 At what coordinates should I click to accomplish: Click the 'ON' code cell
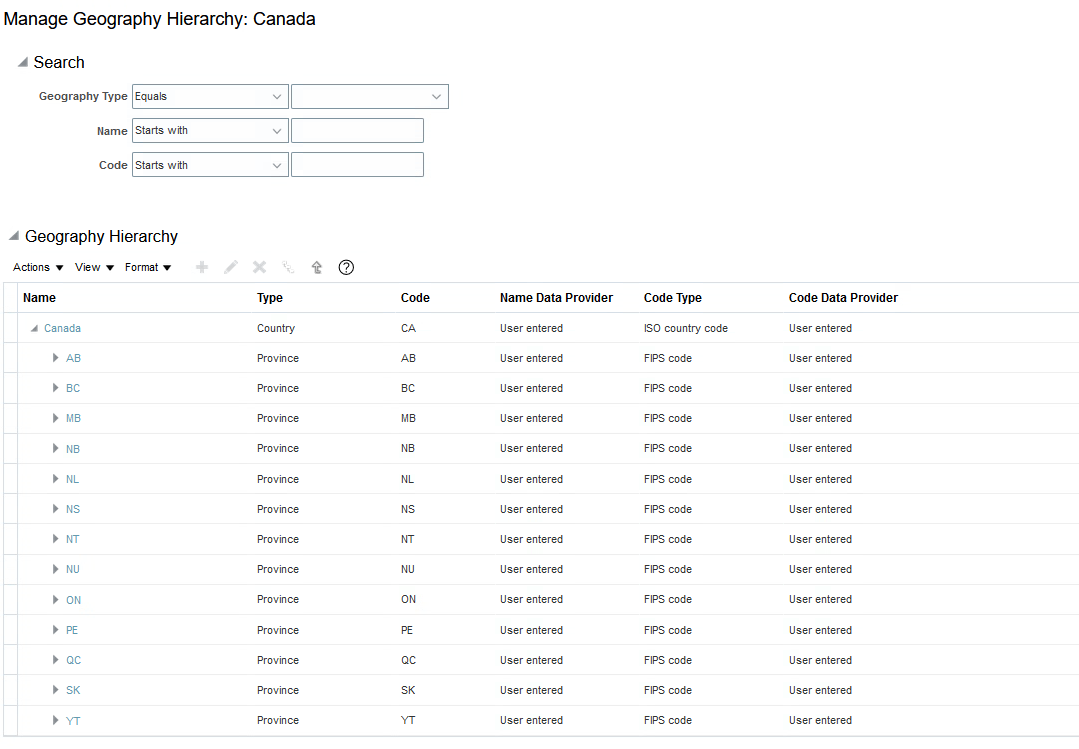click(x=408, y=600)
